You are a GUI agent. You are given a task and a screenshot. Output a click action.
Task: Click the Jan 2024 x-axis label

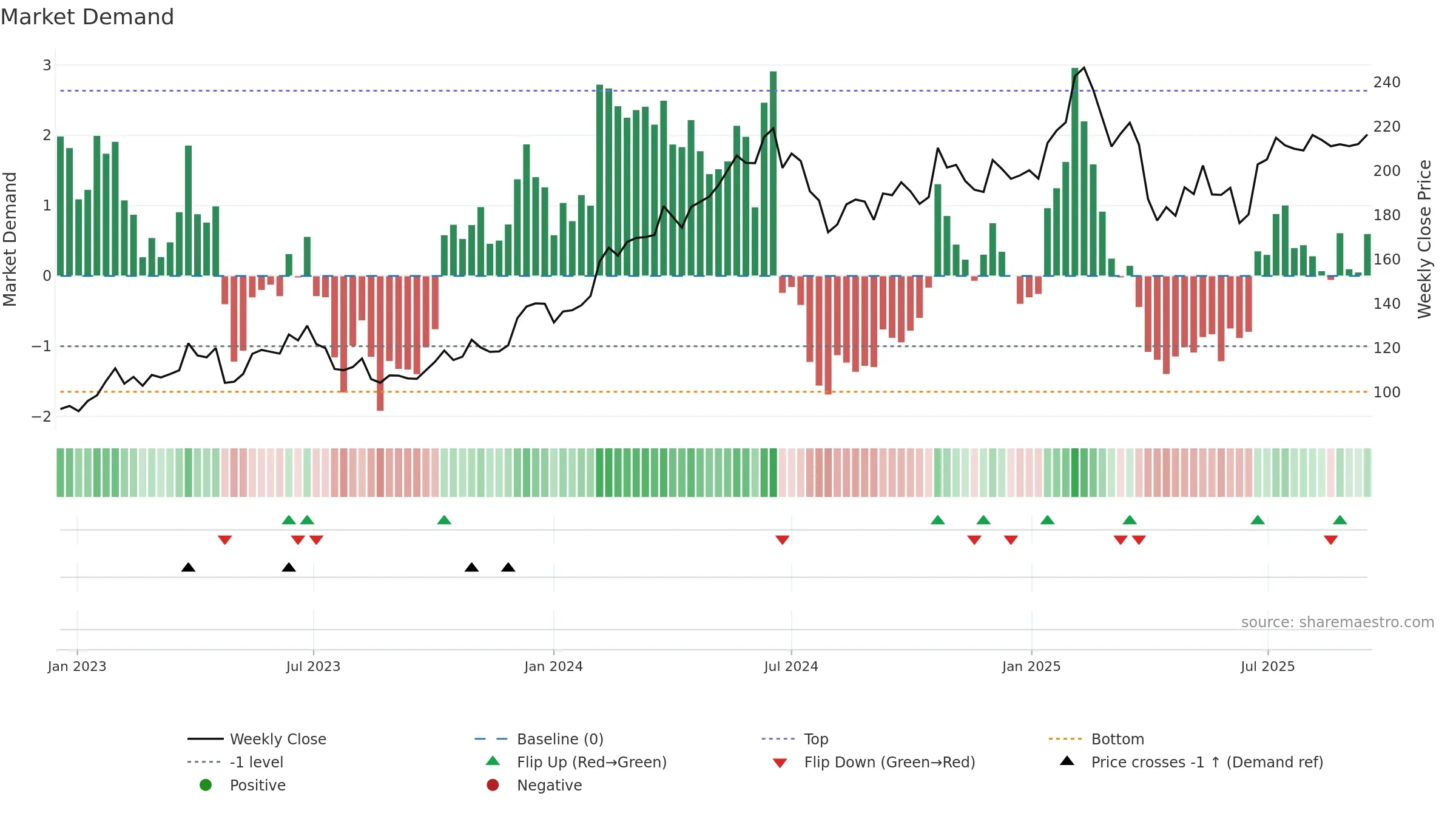(x=553, y=666)
